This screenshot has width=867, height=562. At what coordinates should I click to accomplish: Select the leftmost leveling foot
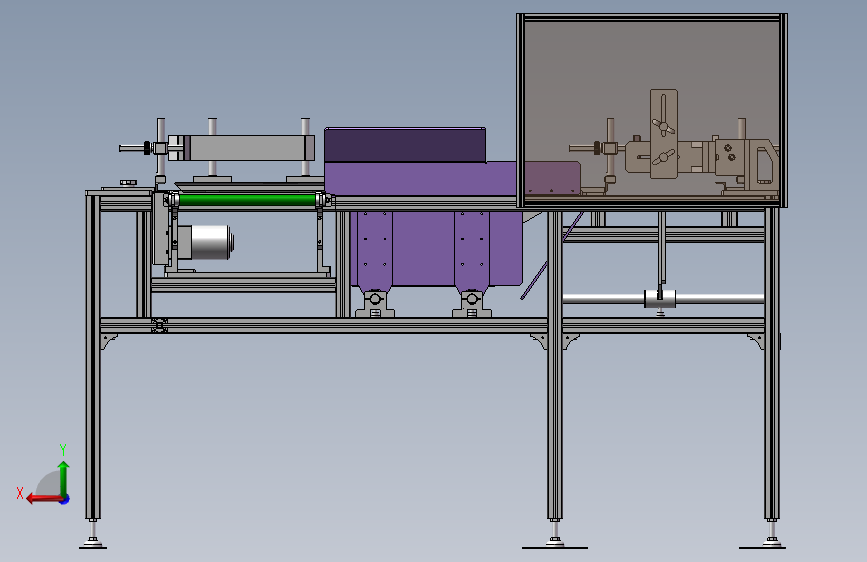point(93,535)
